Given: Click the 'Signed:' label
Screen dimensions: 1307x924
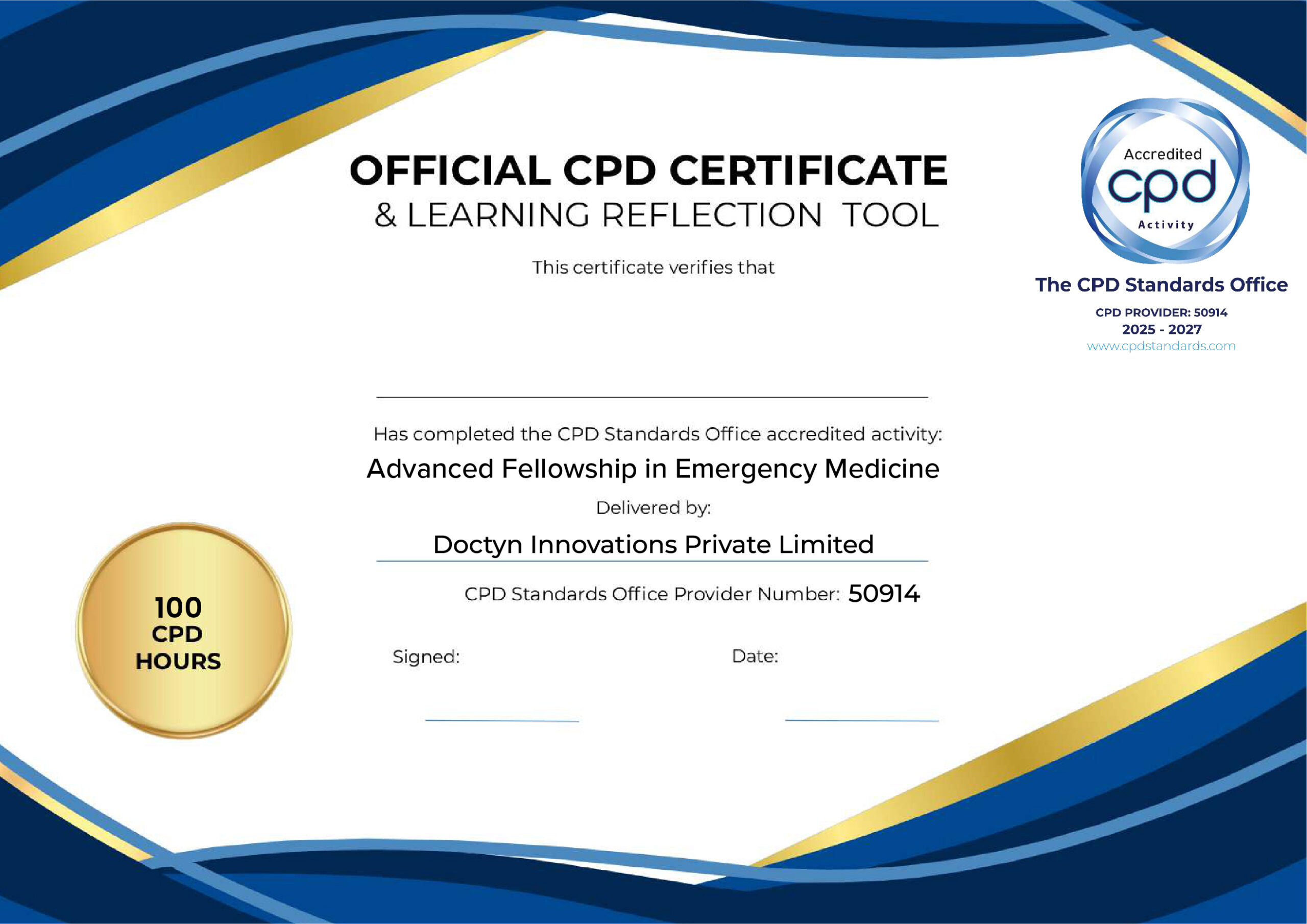Looking at the screenshot, I should 426,657.
